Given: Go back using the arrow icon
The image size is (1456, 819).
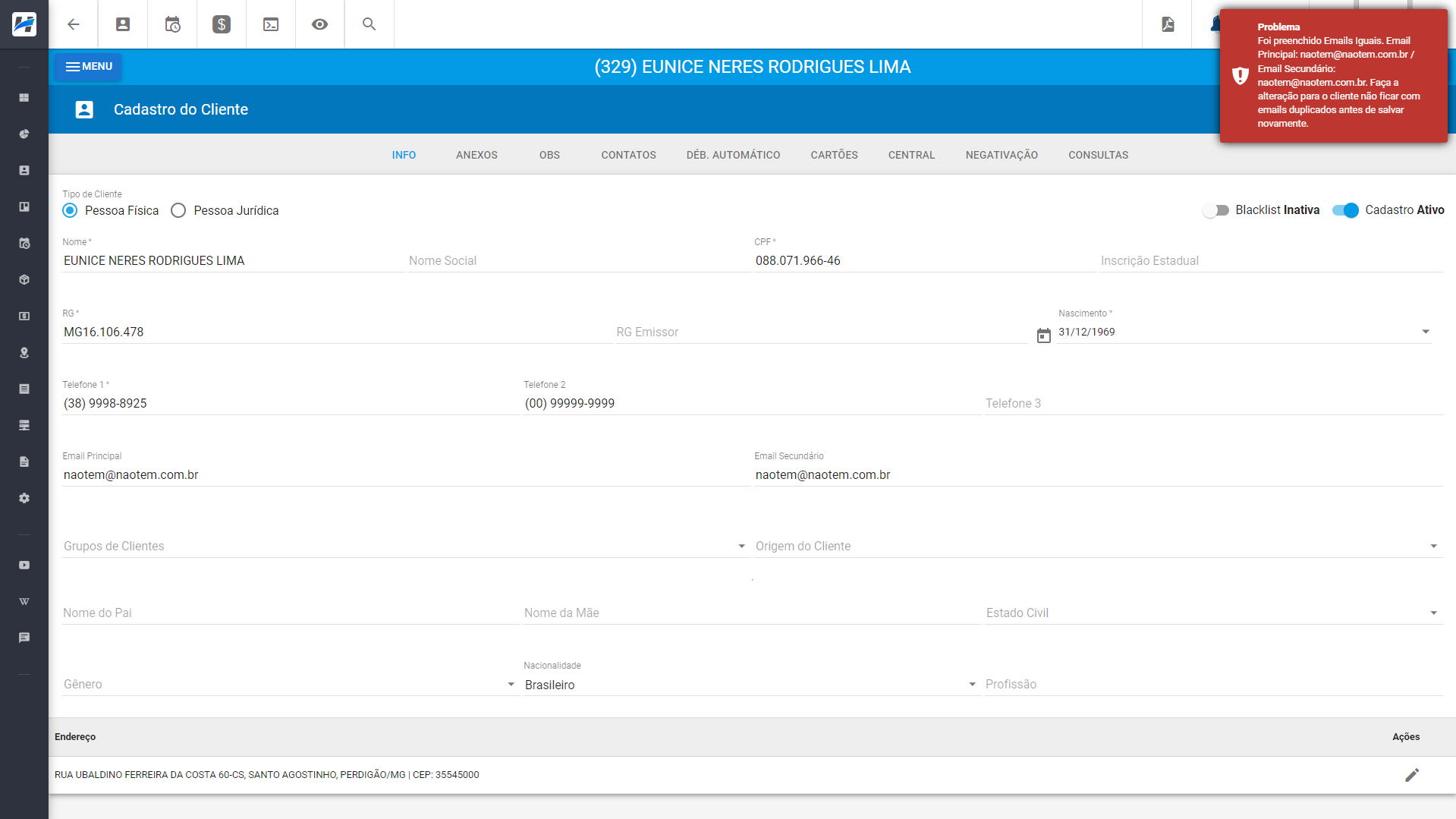Looking at the screenshot, I should (74, 24).
